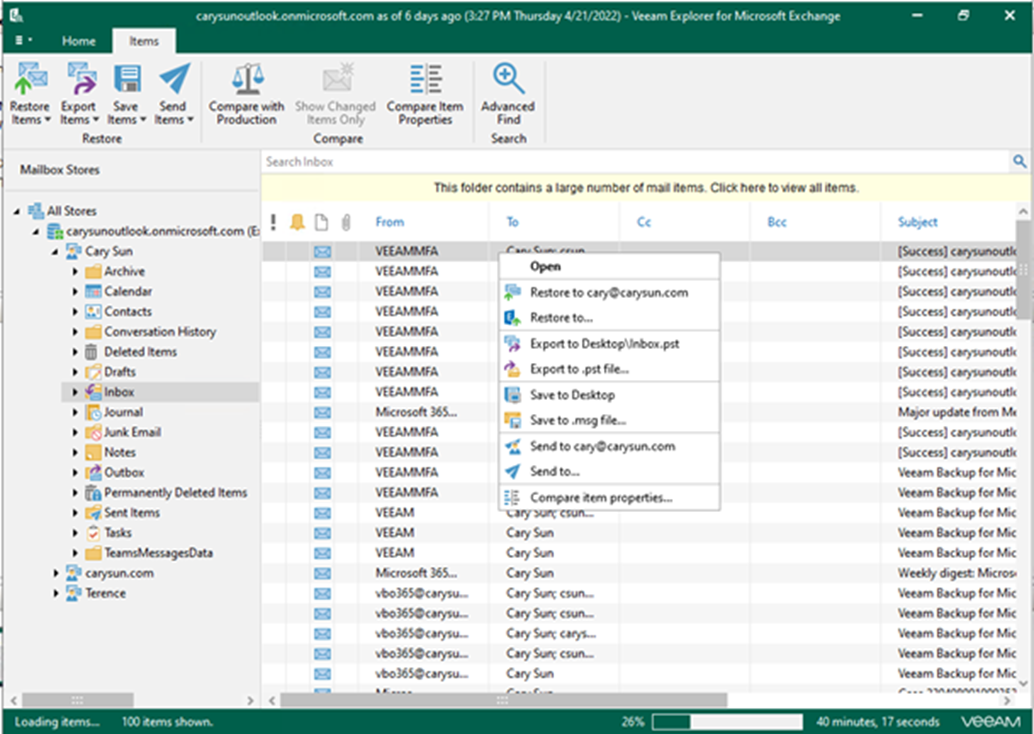Focus the Search Inbox field
The height and width of the screenshot is (734, 1034).
(636, 162)
